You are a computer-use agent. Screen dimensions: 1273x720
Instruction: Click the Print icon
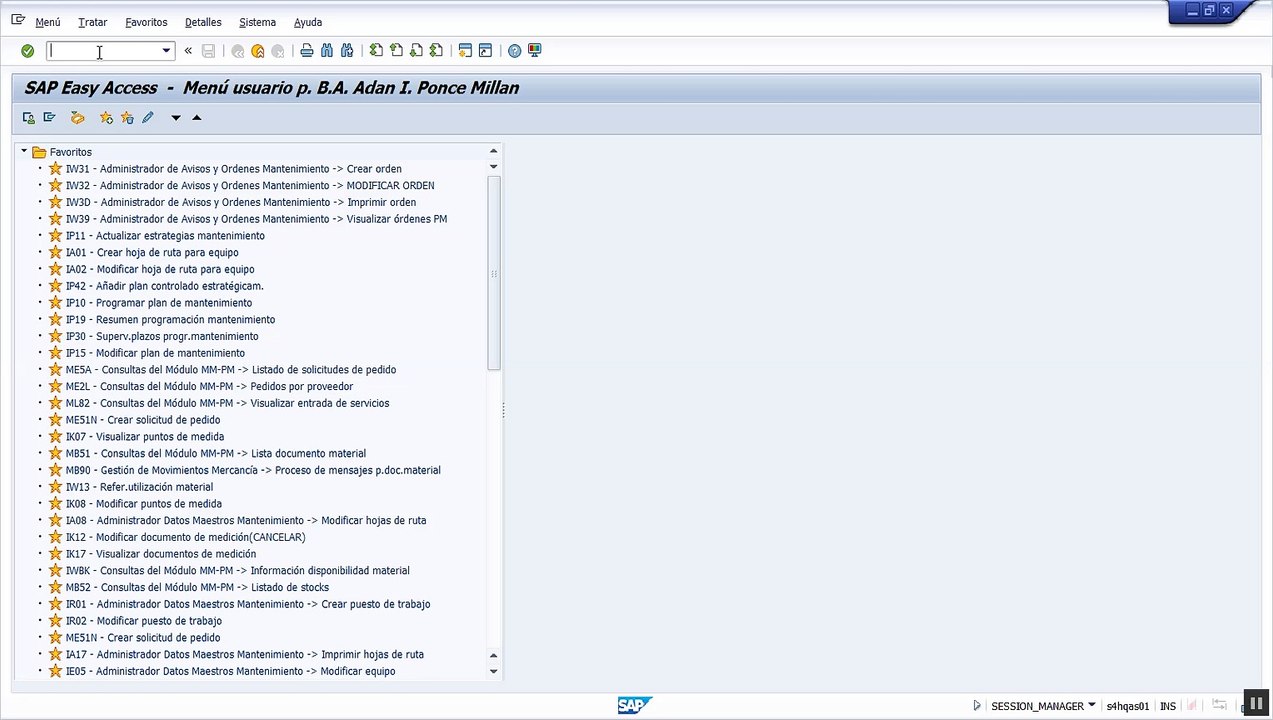click(x=307, y=51)
